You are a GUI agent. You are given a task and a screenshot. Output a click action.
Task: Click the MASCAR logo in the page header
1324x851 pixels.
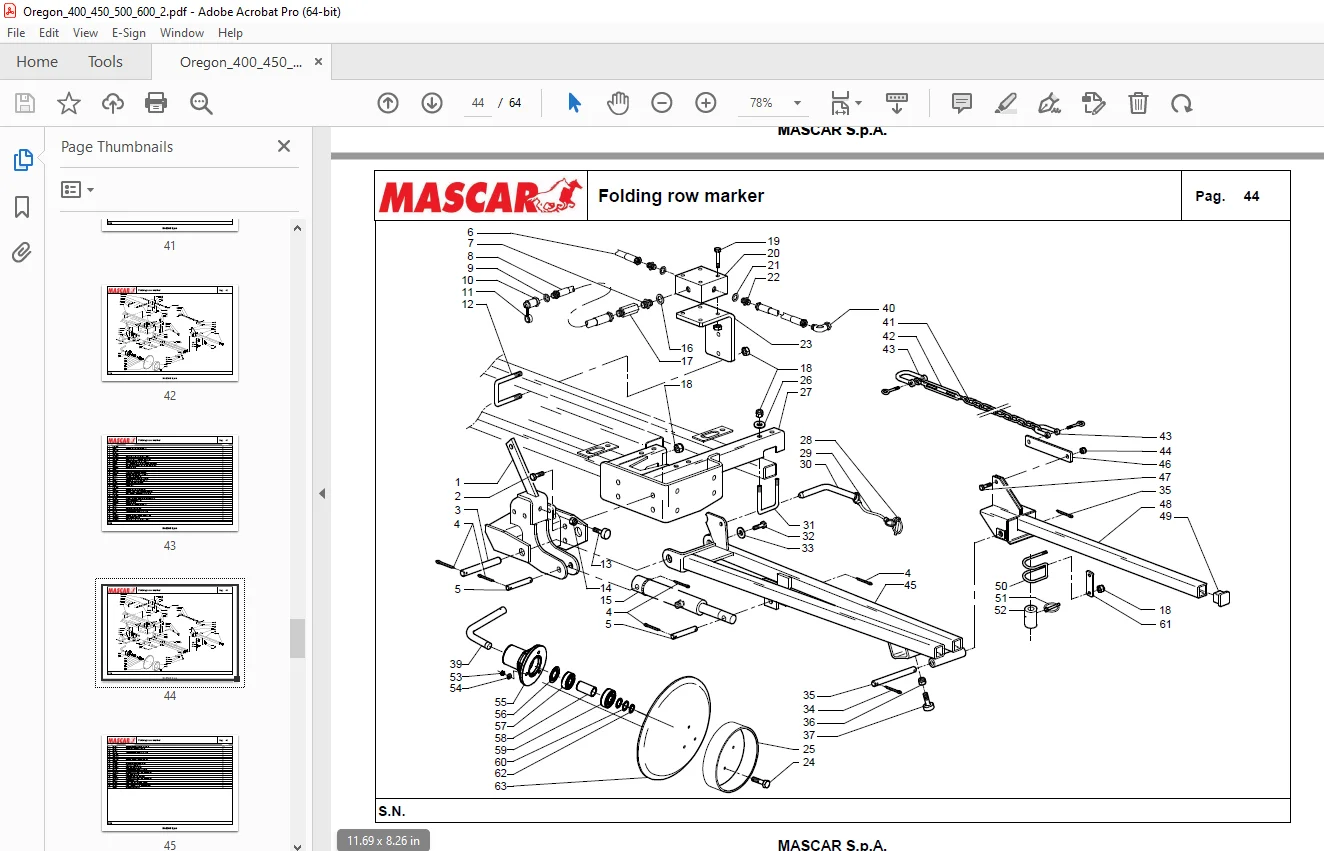point(479,196)
